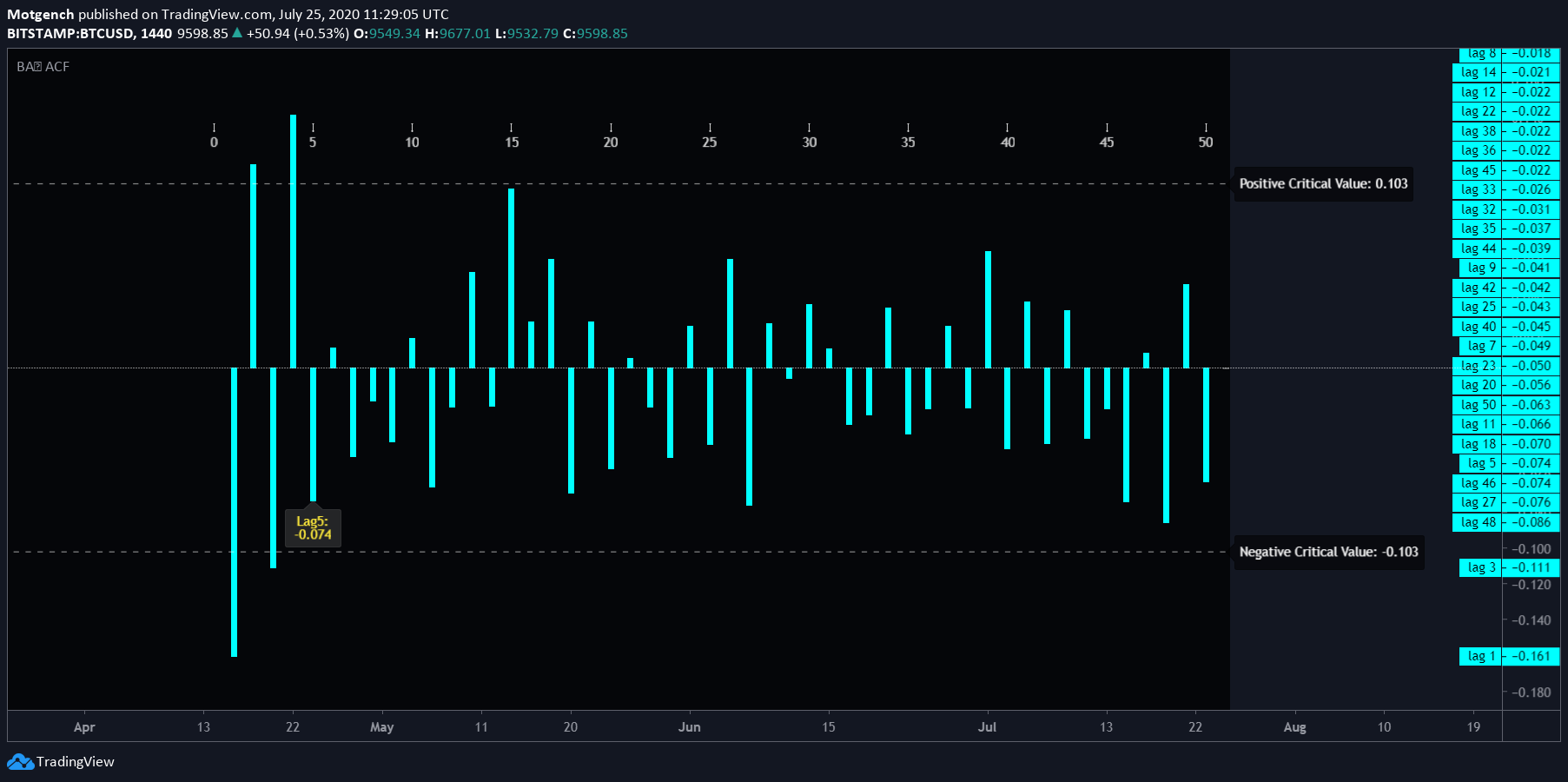This screenshot has height=782, width=1568.
Task: Click the -0.140 value on price scale
Action: [1532, 620]
